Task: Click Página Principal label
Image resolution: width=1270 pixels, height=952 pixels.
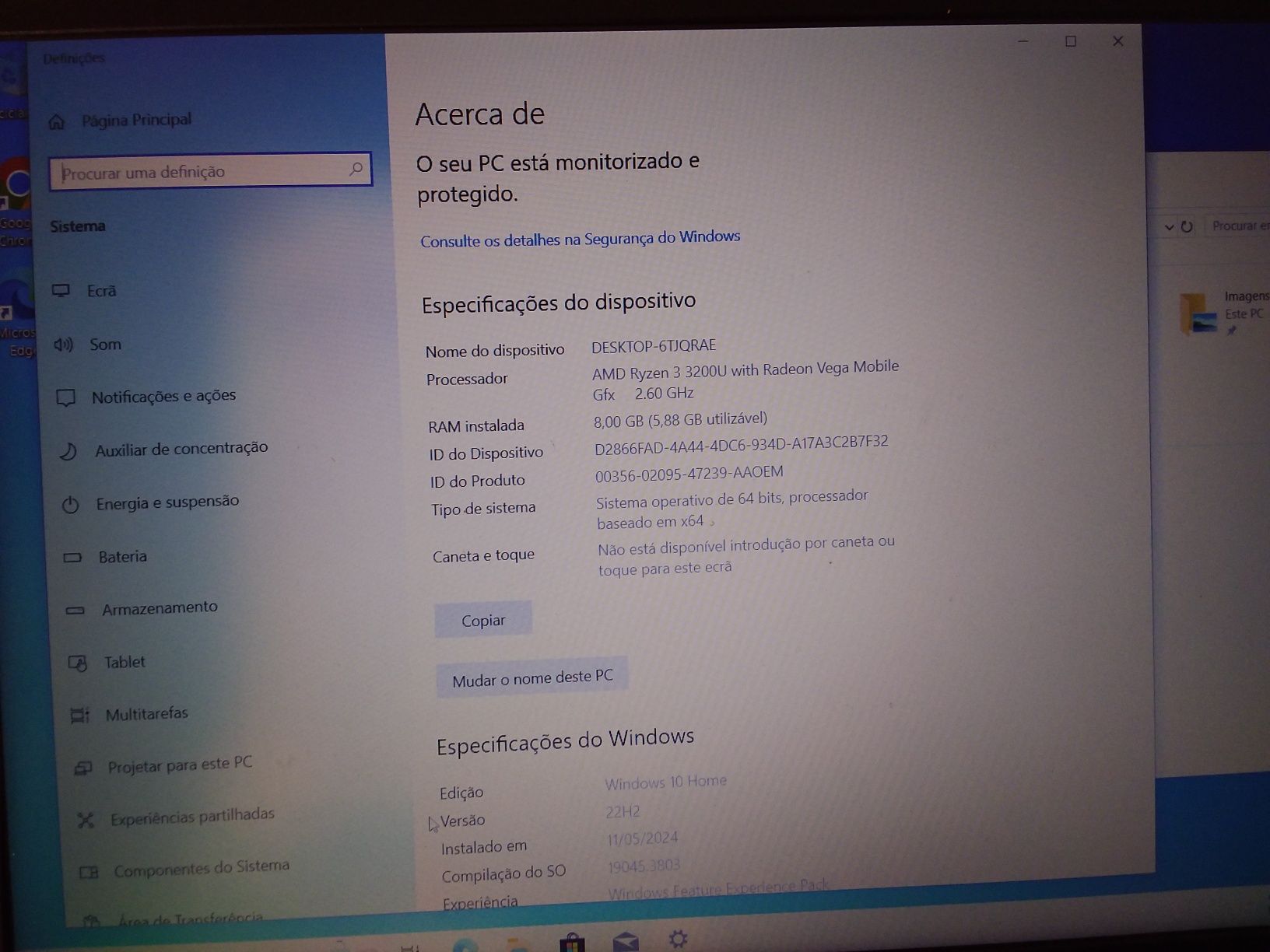Action: pyautogui.click(x=137, y=120)
